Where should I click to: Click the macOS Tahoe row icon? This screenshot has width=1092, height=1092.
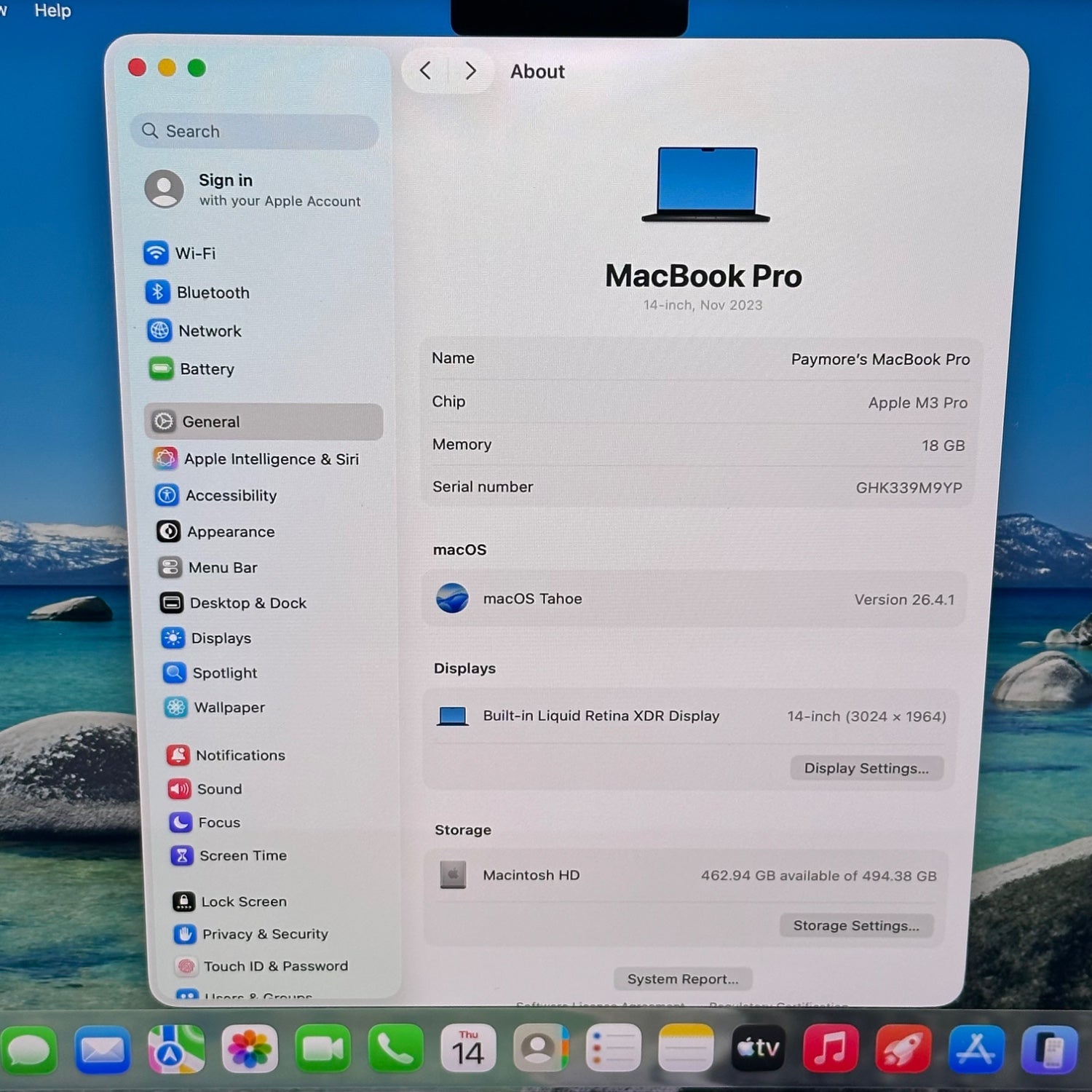(x=452, y=598)
